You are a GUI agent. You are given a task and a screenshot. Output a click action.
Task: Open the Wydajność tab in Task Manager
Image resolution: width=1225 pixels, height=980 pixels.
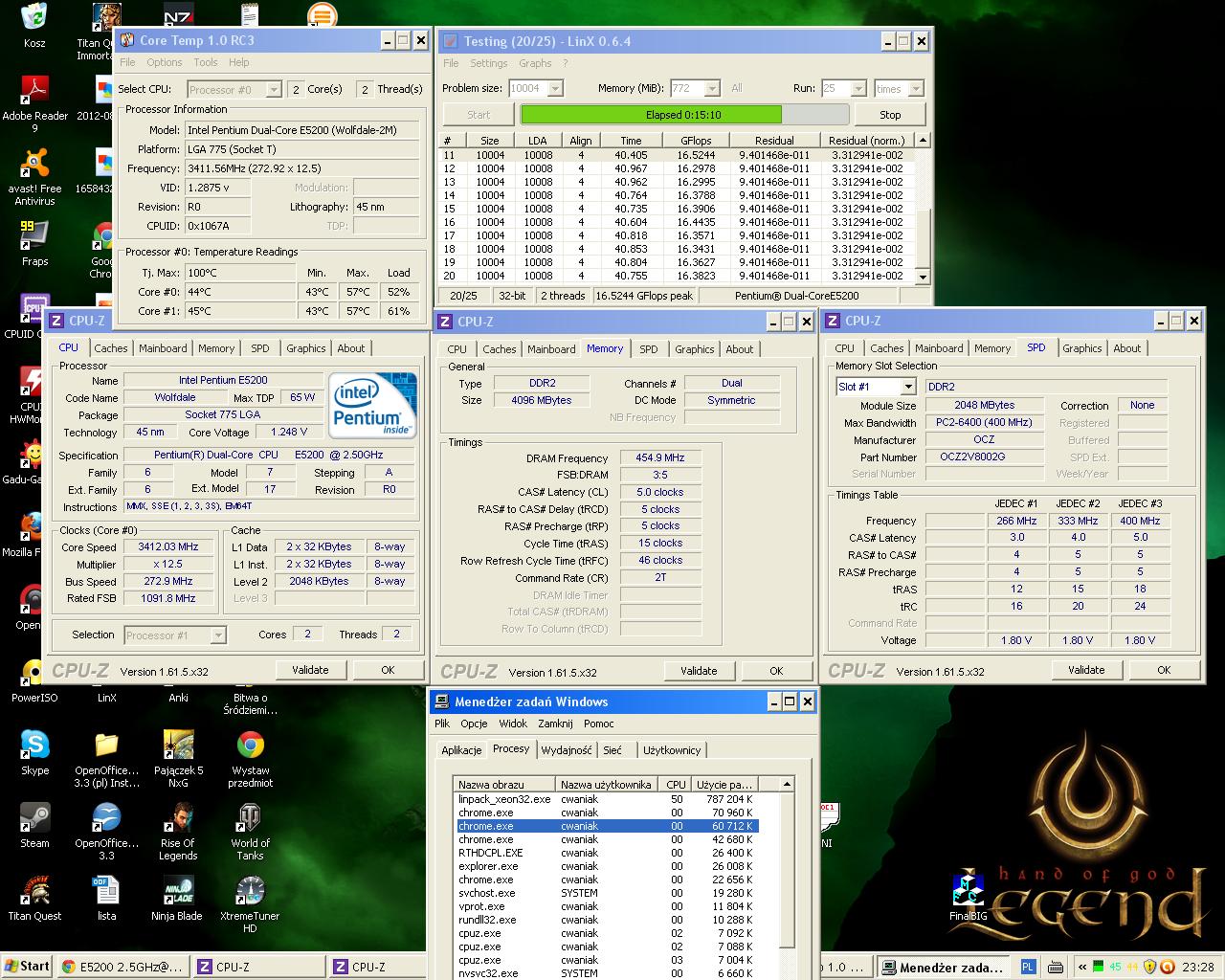click(x=567, y=750)
